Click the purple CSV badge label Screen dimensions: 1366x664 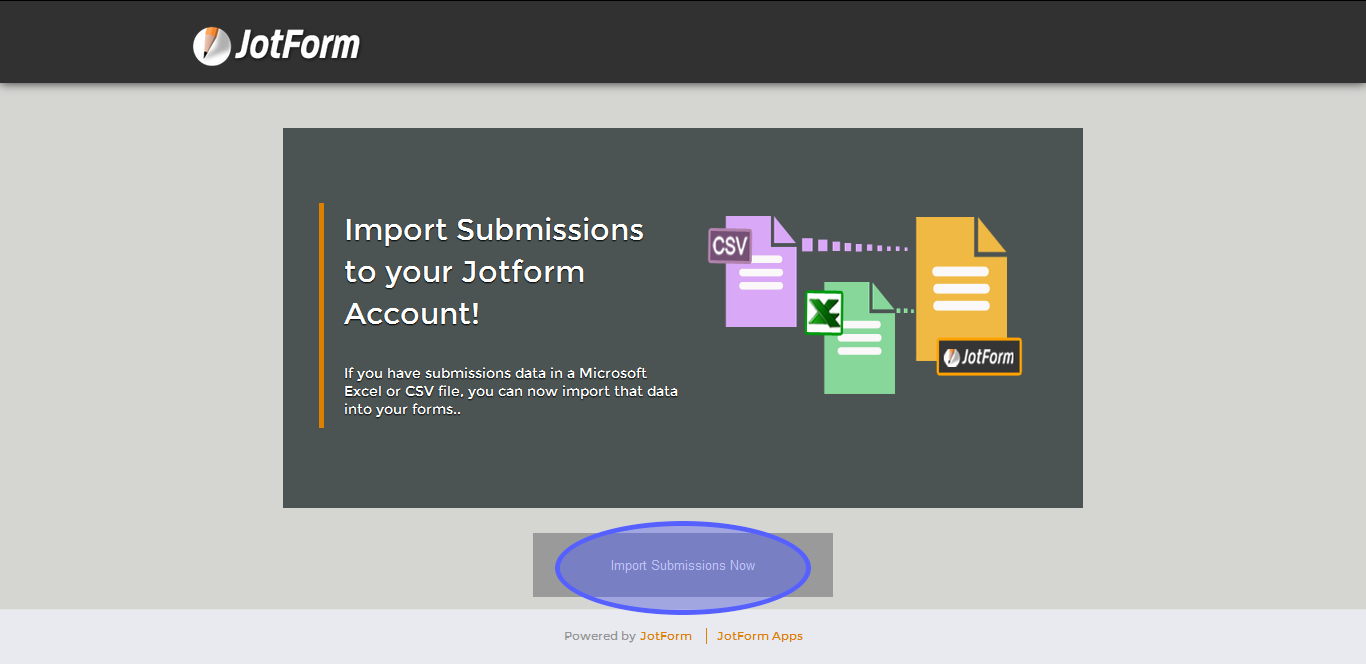[x=730, y=245]
